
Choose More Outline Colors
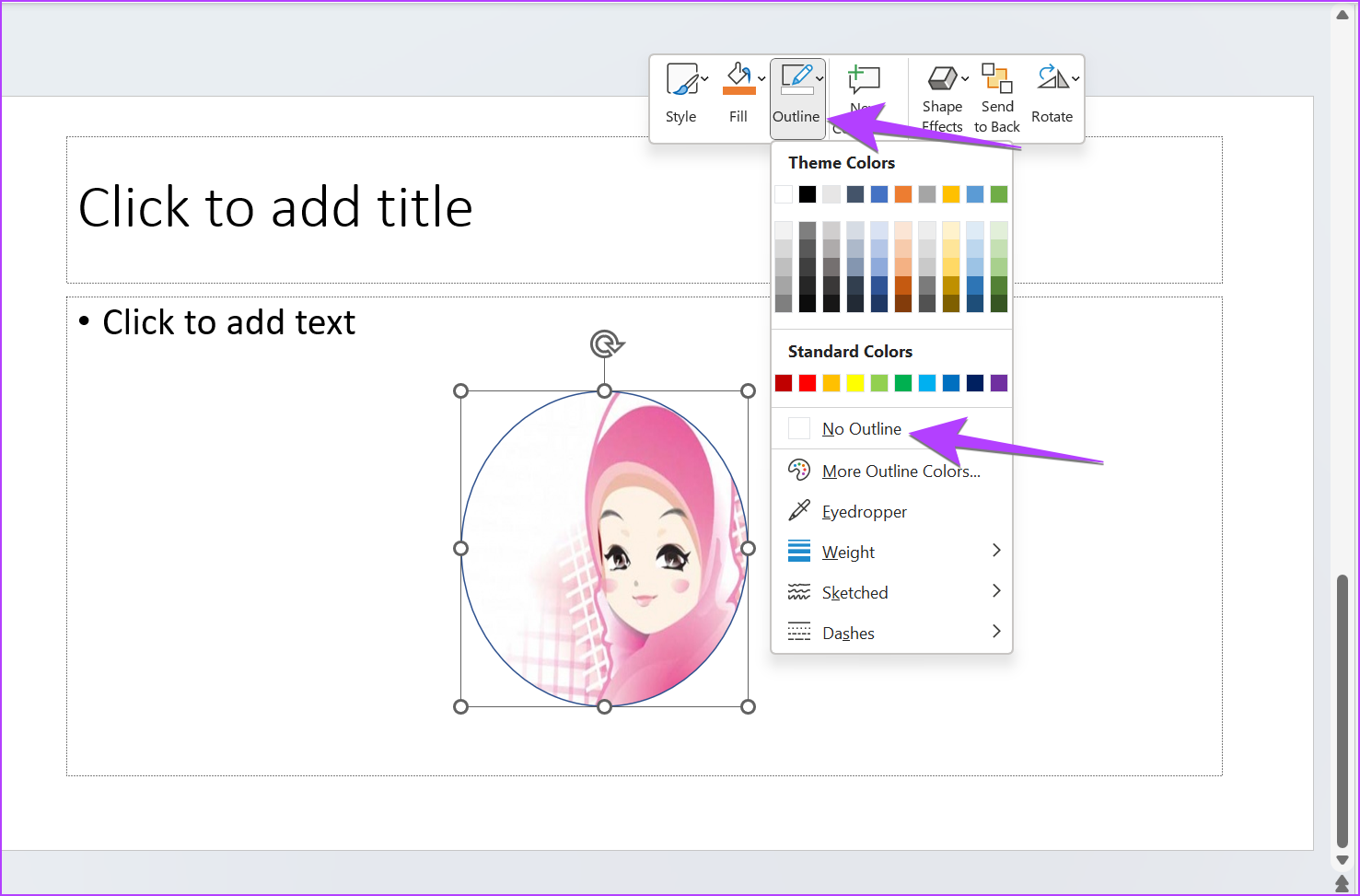click(x=900, y=471)
